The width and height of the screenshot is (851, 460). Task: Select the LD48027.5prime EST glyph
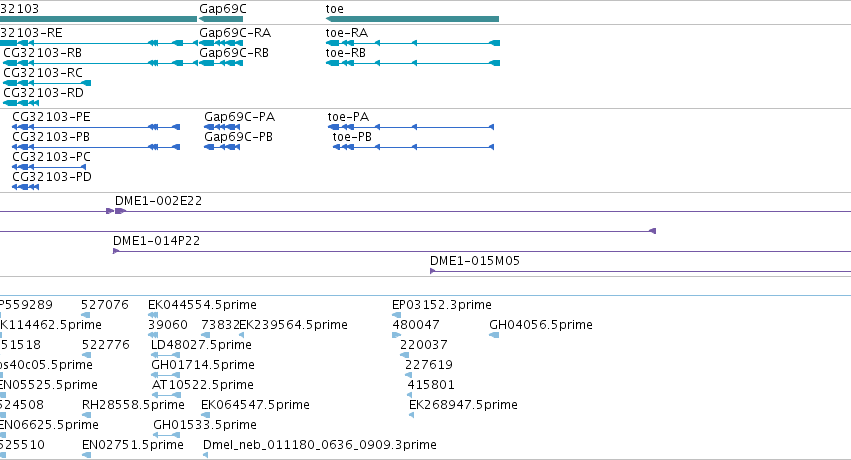tap(166, 355)
